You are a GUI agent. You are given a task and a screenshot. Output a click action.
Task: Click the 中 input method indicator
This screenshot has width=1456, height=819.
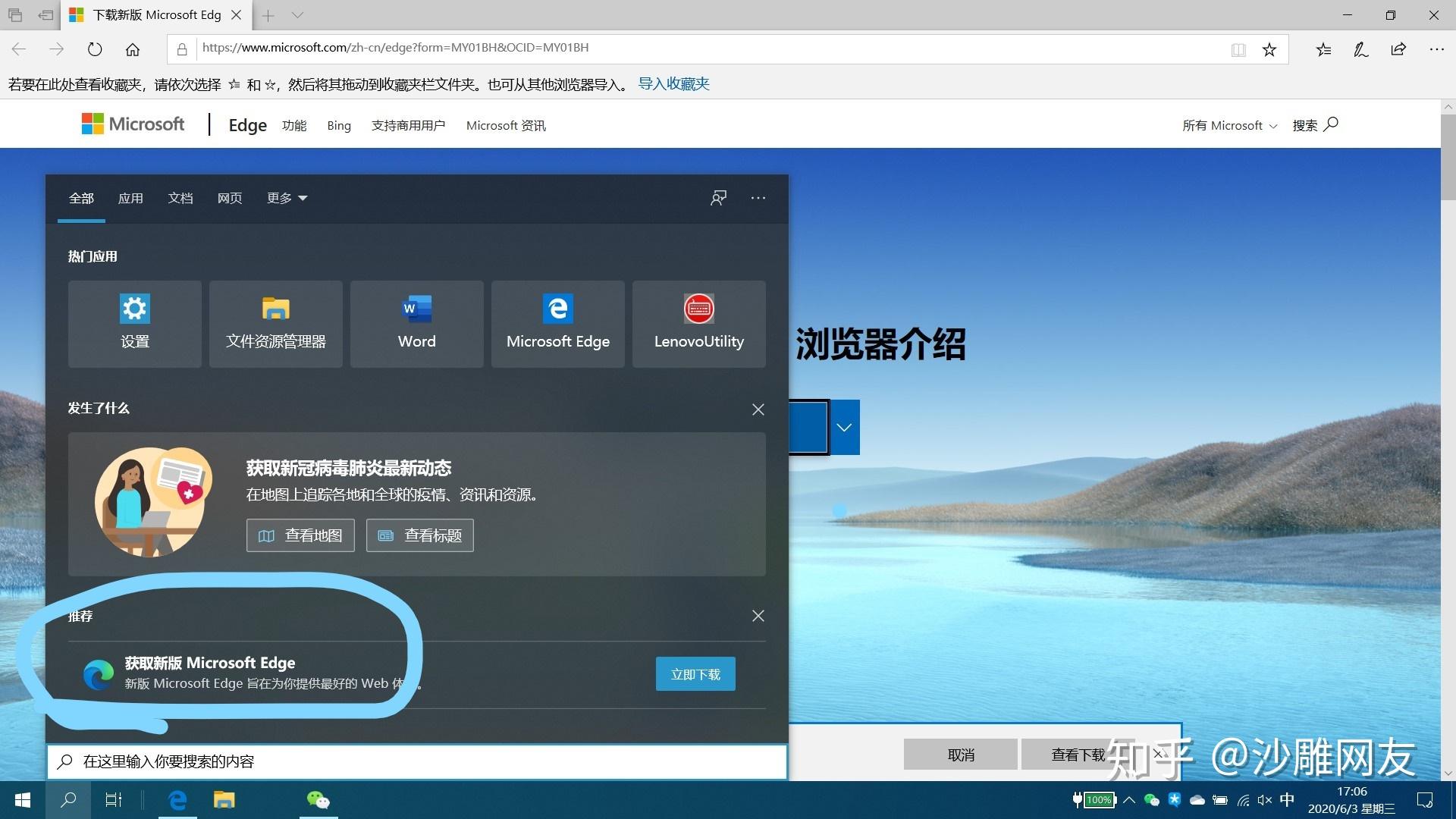1287,800
